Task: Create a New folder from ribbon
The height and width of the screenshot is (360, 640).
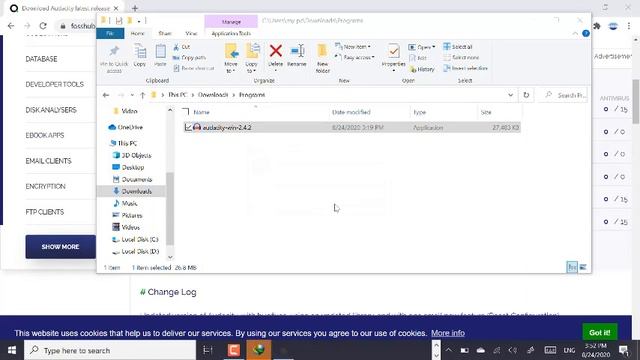Action: (x=322, y=58)
